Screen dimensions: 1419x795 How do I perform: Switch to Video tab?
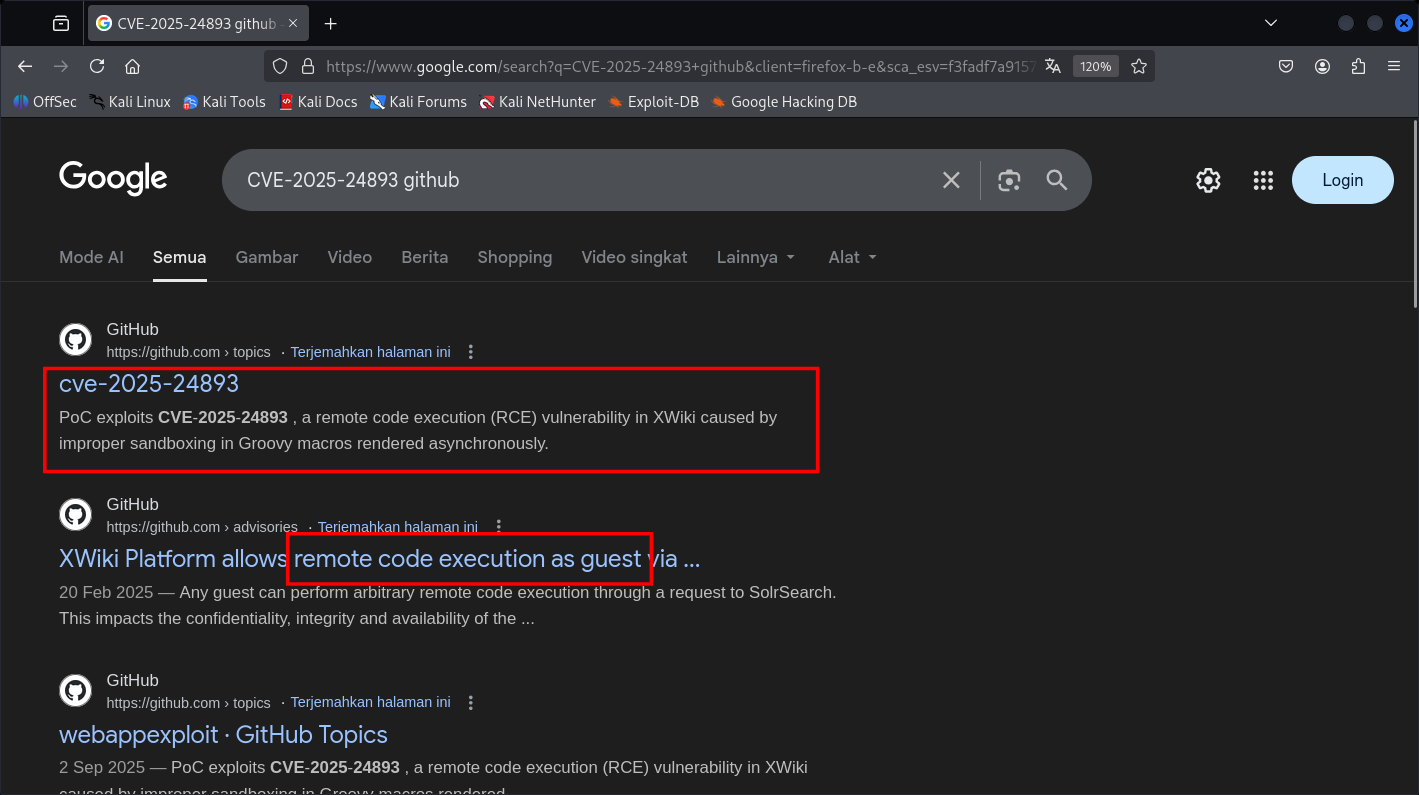pos(350,257)
